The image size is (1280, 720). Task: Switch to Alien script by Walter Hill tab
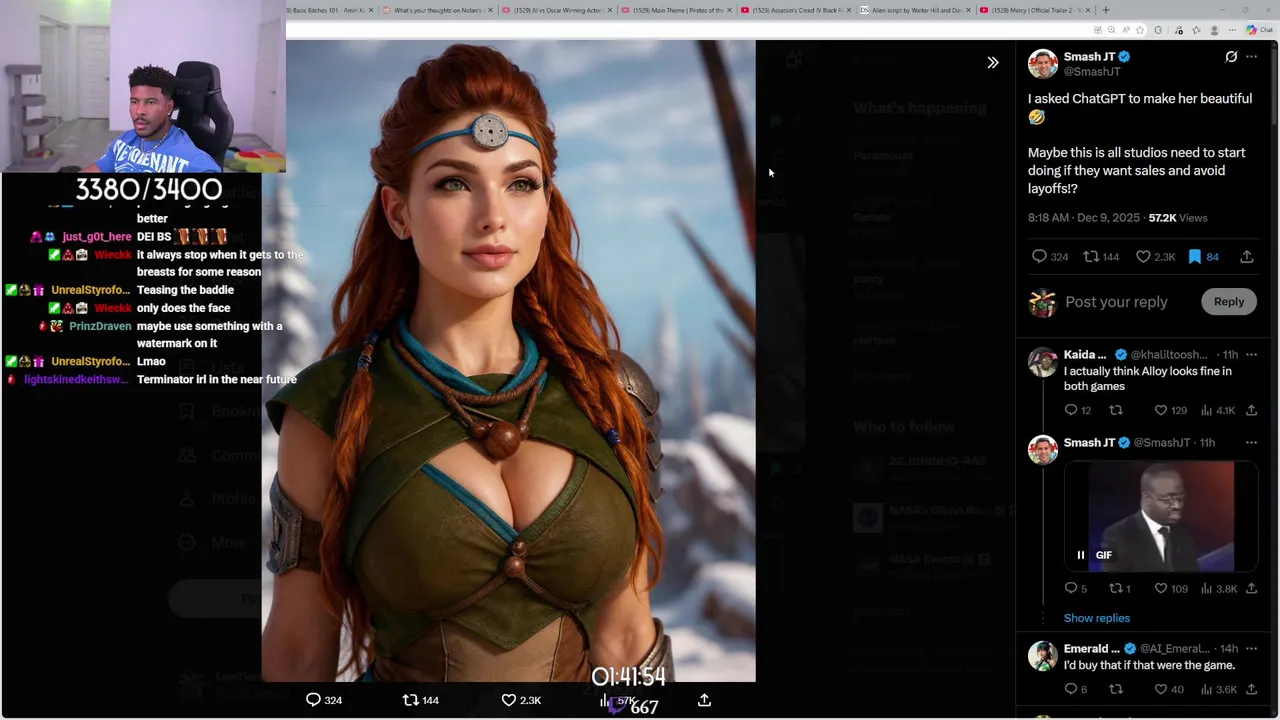coord(915,10)
